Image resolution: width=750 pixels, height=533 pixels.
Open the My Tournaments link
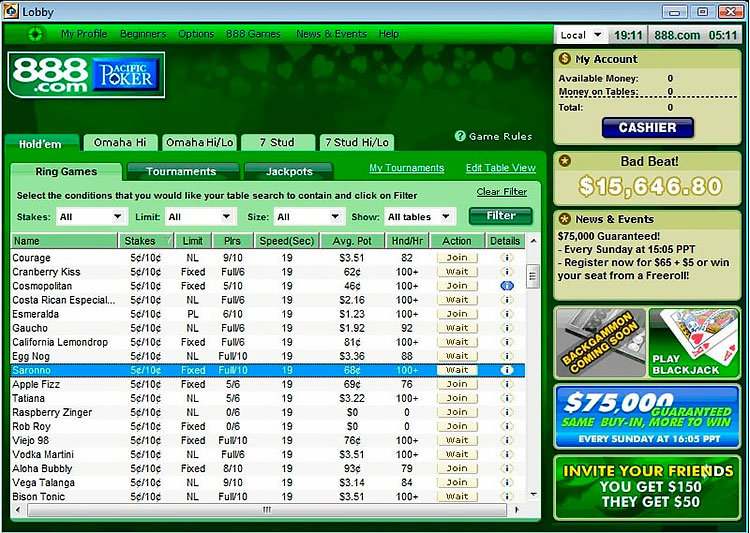coord(407,168)
